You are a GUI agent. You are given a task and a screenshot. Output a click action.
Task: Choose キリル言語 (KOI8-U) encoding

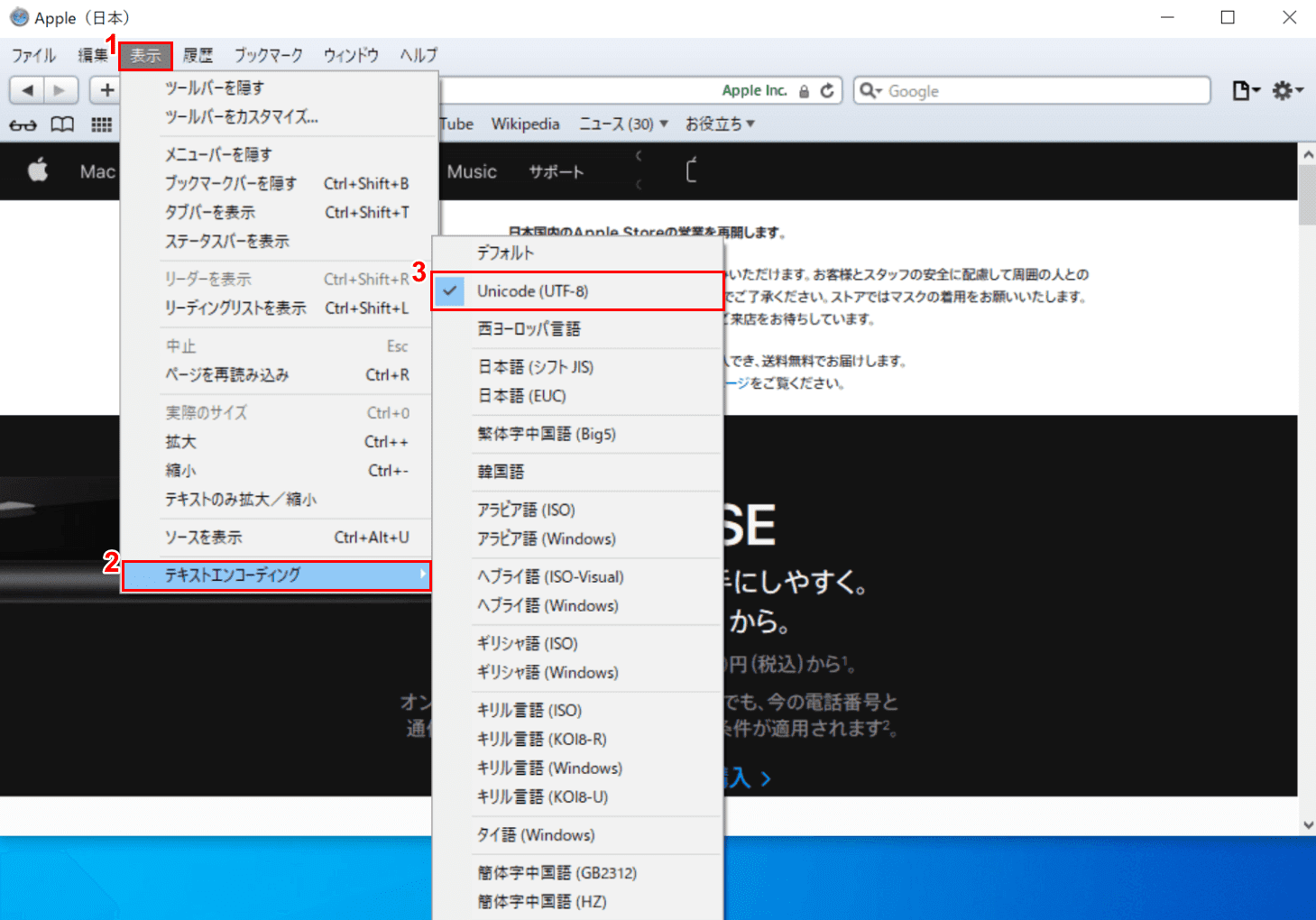(577, 796)
